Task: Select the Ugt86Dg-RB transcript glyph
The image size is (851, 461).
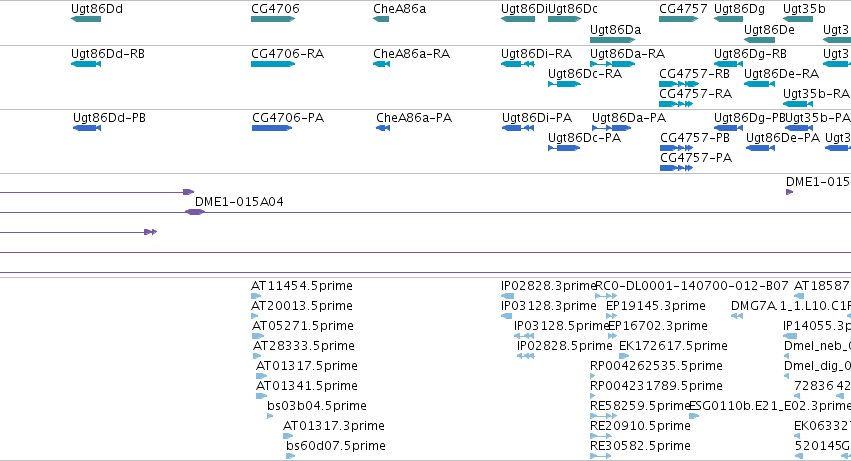Action: [x=728, y=64]
